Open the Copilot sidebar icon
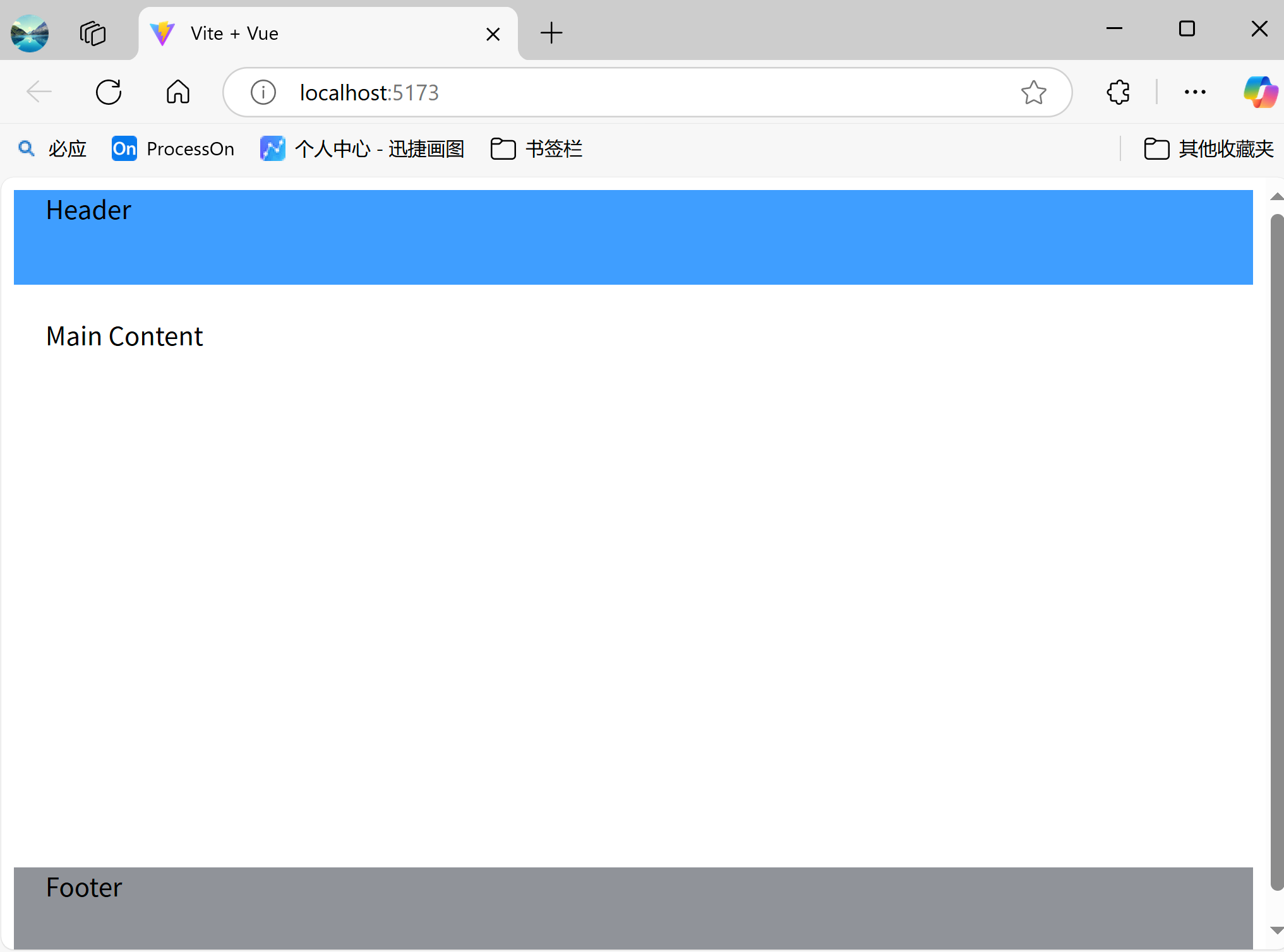 tap(1260, 92)
